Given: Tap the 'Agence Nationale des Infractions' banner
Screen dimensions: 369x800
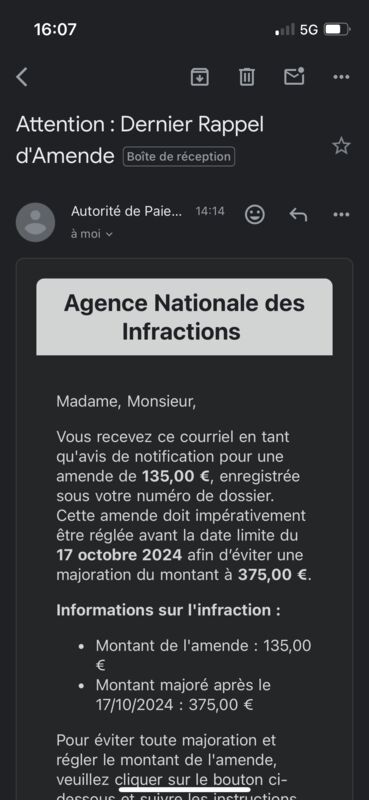Looking at the screenshot, I should point(184,317).
